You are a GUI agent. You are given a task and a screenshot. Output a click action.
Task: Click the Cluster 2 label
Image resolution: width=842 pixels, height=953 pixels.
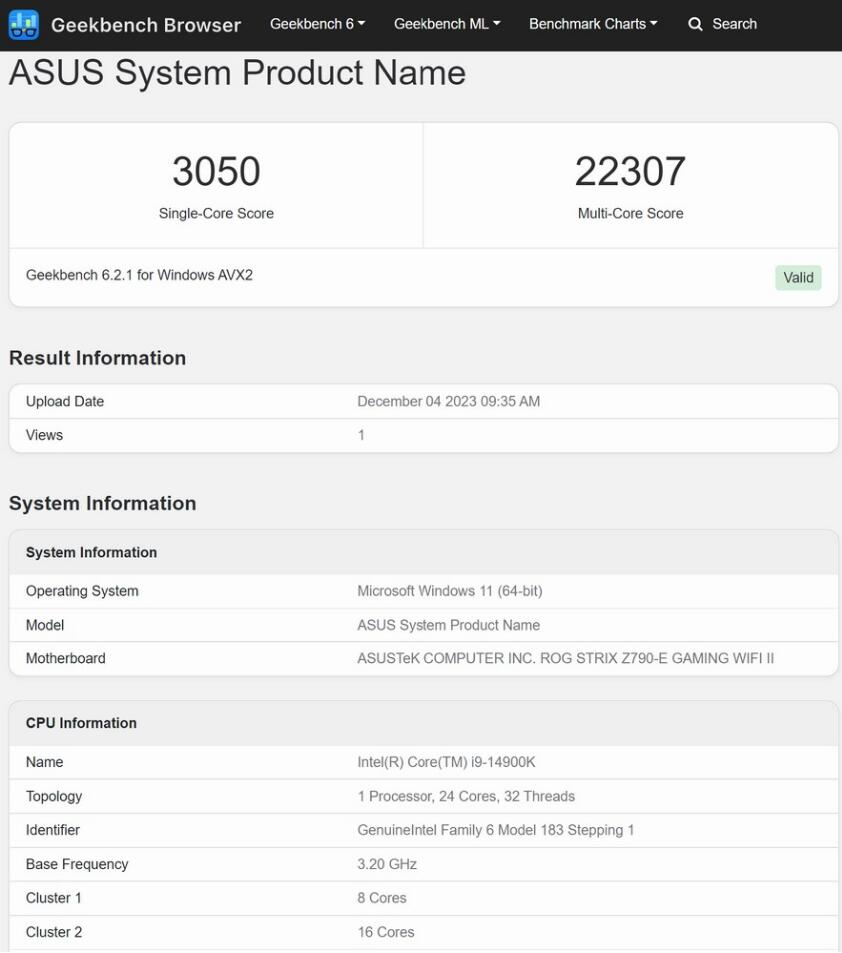click(53, 932)
